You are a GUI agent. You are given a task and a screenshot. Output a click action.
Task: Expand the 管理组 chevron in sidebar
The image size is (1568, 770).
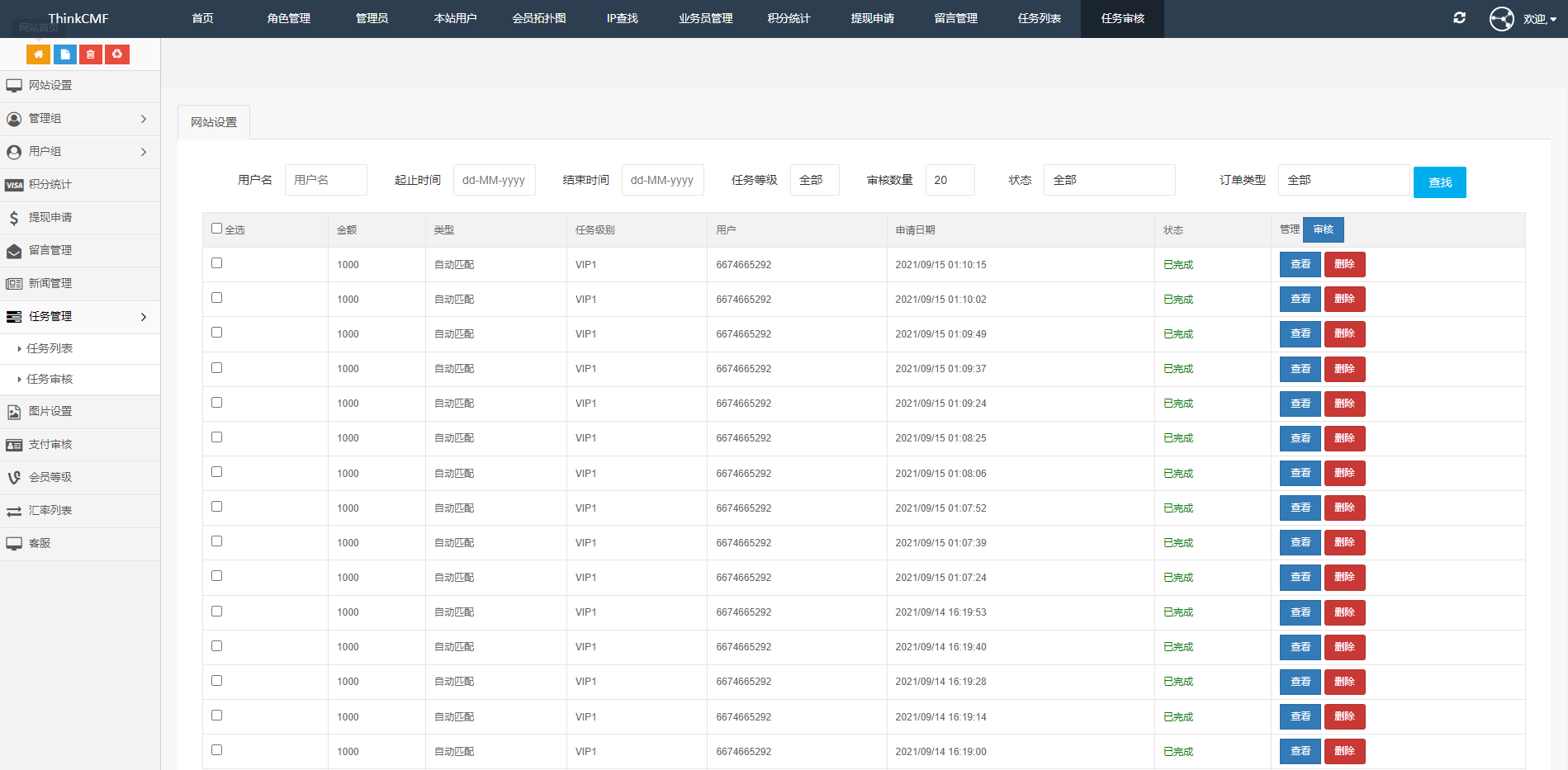pyautogui.click(x=144, y=119)
